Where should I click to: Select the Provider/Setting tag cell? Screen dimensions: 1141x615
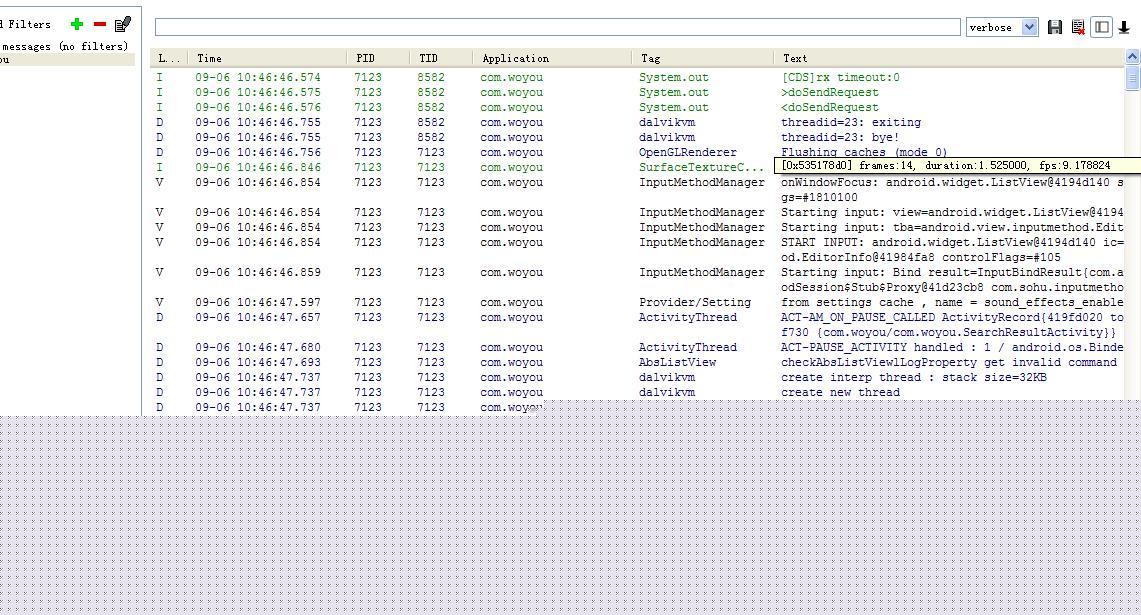click(695, 302)
